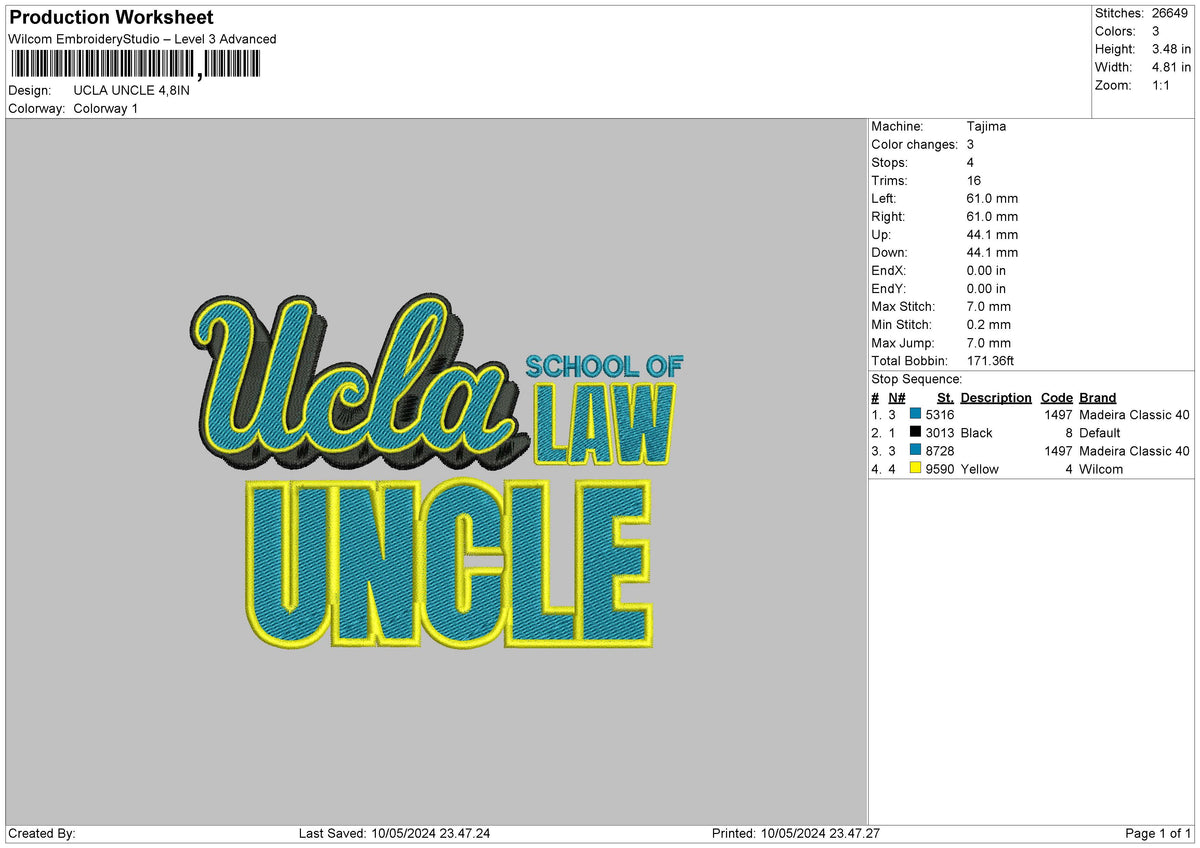Click the Created By footer label
The image size is (1200, 848).
tap(41, 833)
